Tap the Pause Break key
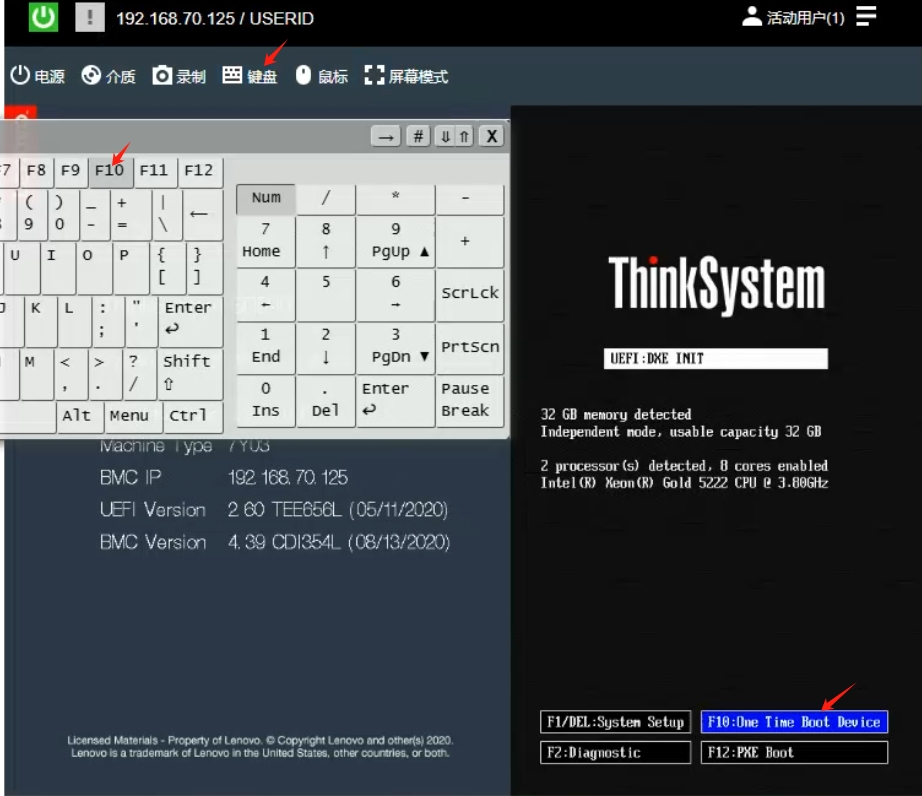The width and height of the screenshot is (922, 796). pyautogui.click(x=470, y=401)
